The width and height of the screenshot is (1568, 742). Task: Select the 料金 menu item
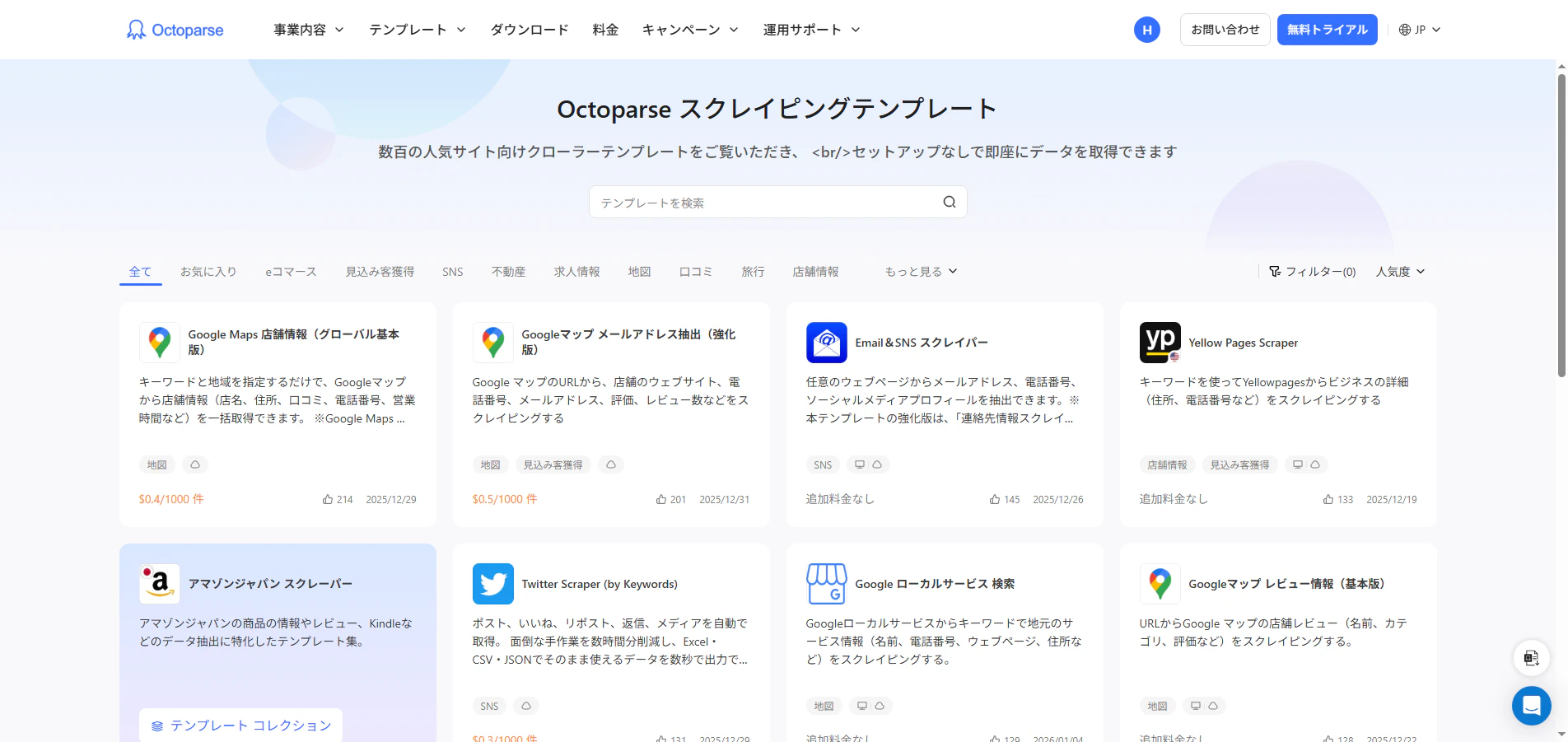click(x=605, y=29)
